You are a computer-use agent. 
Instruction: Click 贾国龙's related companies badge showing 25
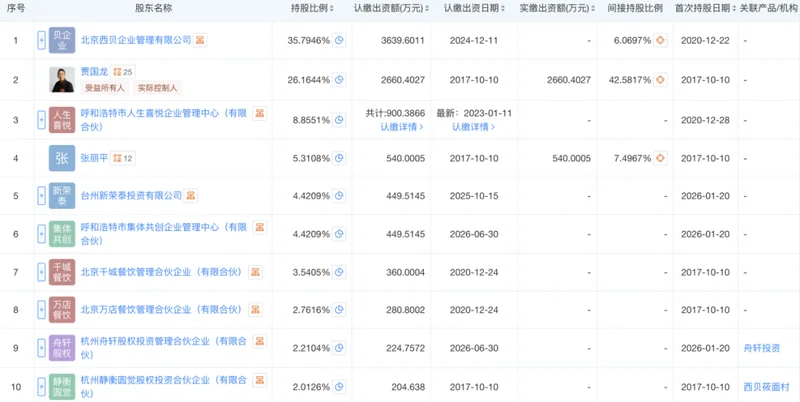pyautogui.click(x=123, y=72)
